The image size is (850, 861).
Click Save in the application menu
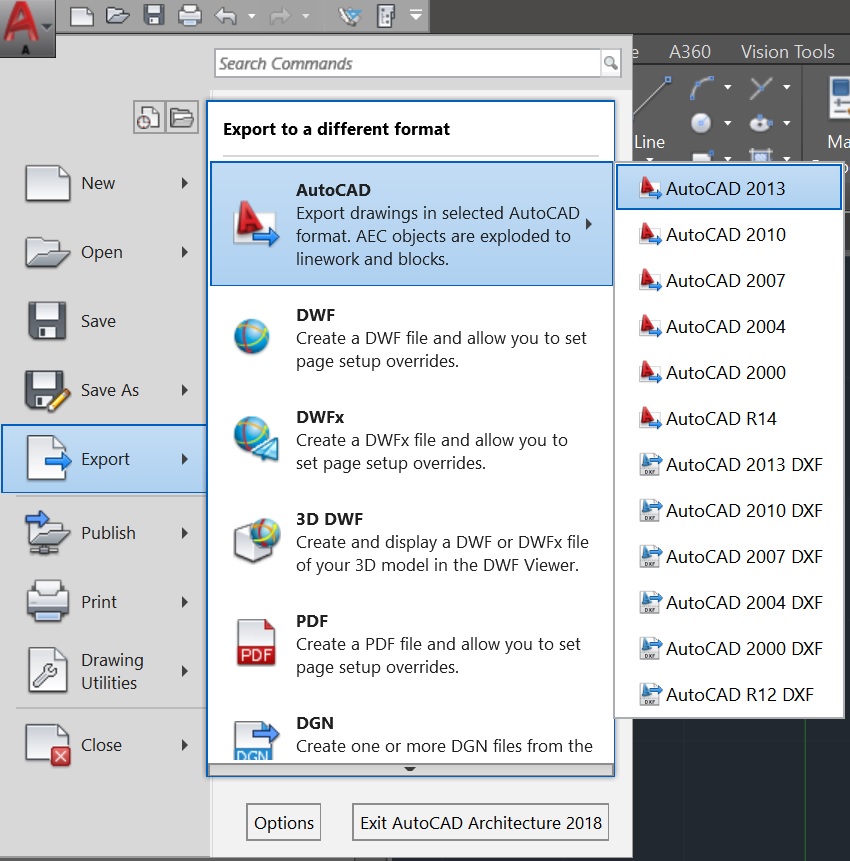pos(104,321)
